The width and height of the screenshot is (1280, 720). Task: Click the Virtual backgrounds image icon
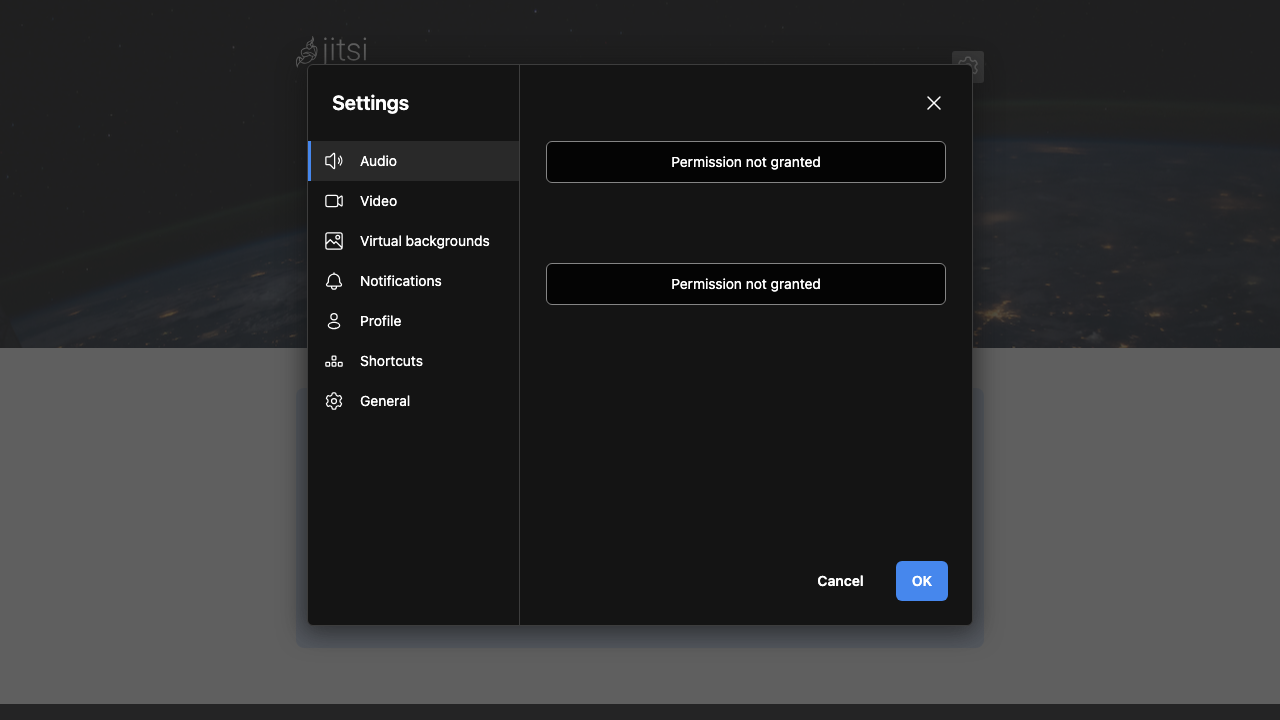[334, 241]
